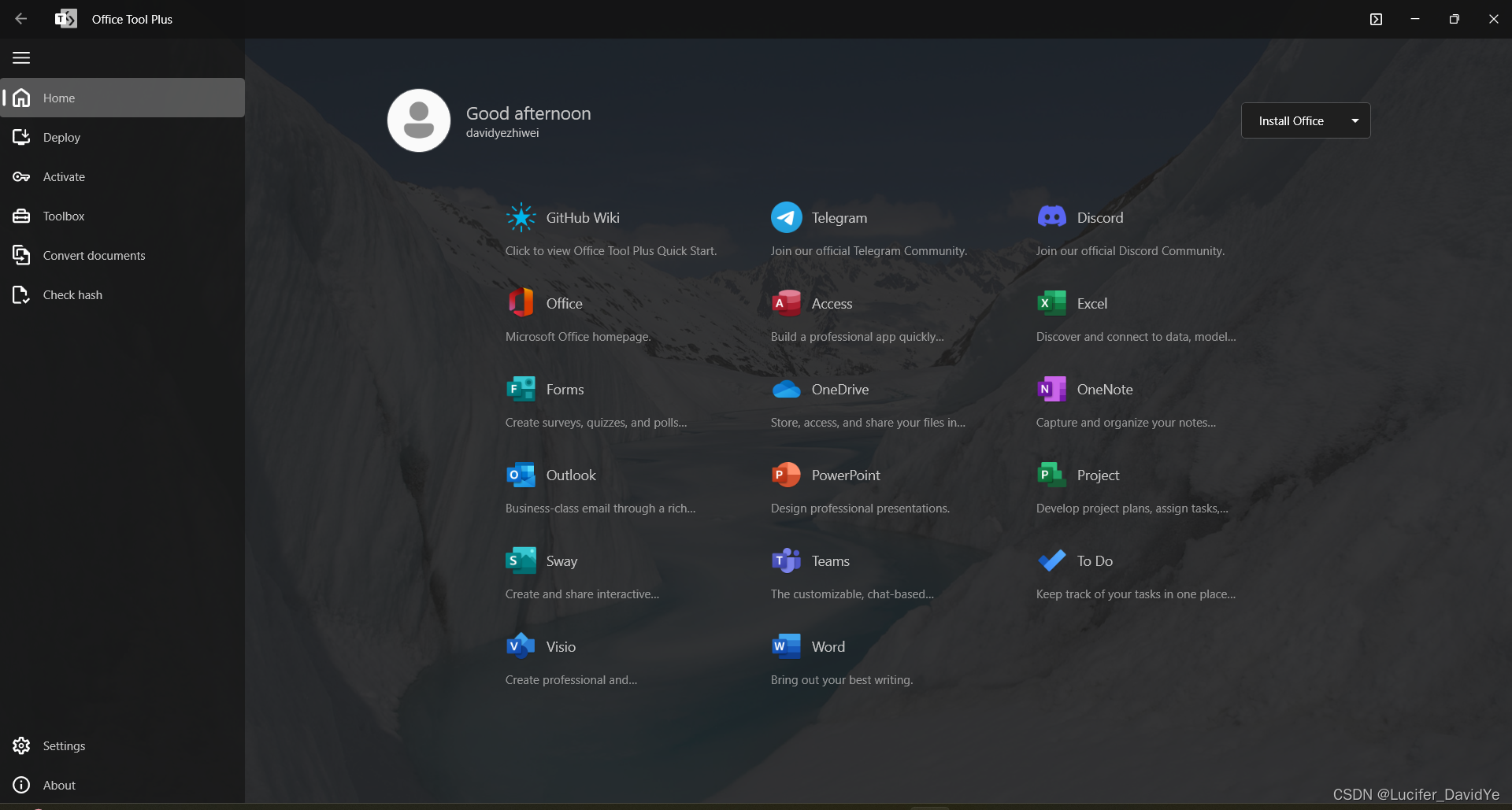Image resolution: width=1512 pixels, height=810 pixels.
Task: Click the Telegram paper plane icon
Action: tap(786, 217)
